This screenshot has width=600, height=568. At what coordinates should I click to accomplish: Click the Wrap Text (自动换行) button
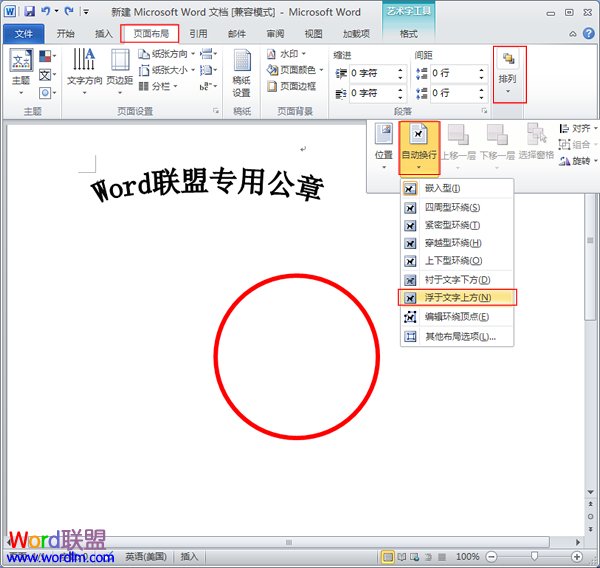pyautogui.click(x=419, y=148)
